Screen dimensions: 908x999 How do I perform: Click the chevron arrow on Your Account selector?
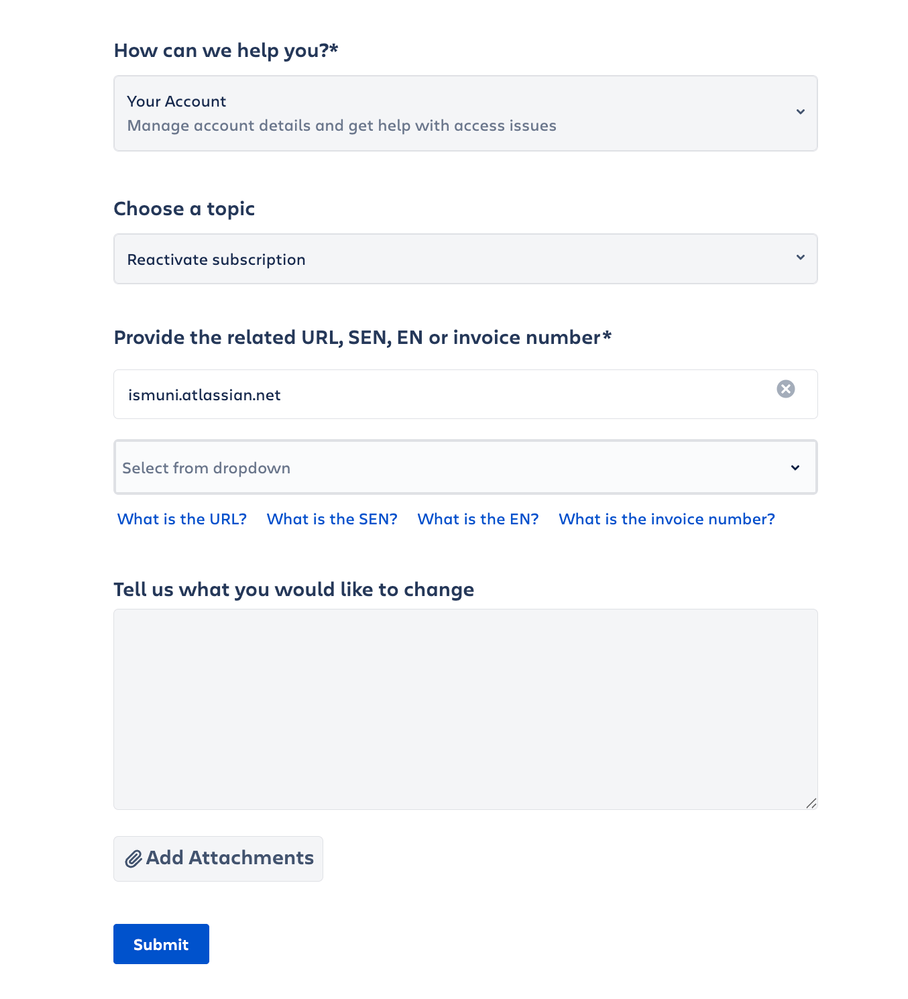(x=800, y=112)
